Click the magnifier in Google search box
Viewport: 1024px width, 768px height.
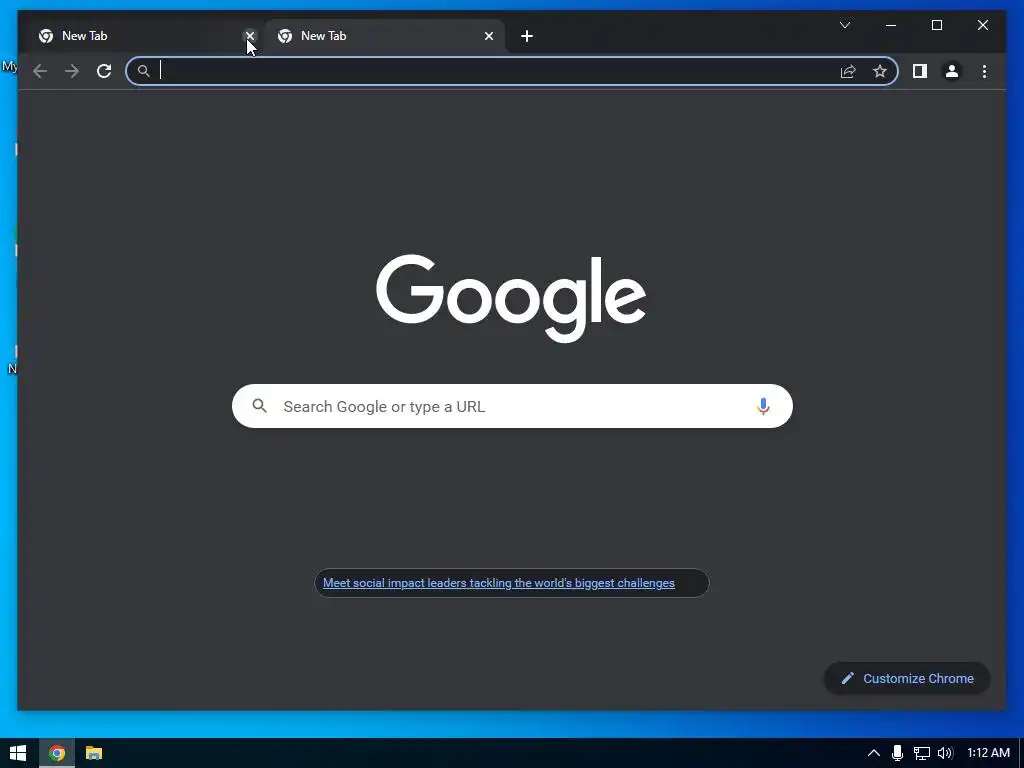[259, 406]
